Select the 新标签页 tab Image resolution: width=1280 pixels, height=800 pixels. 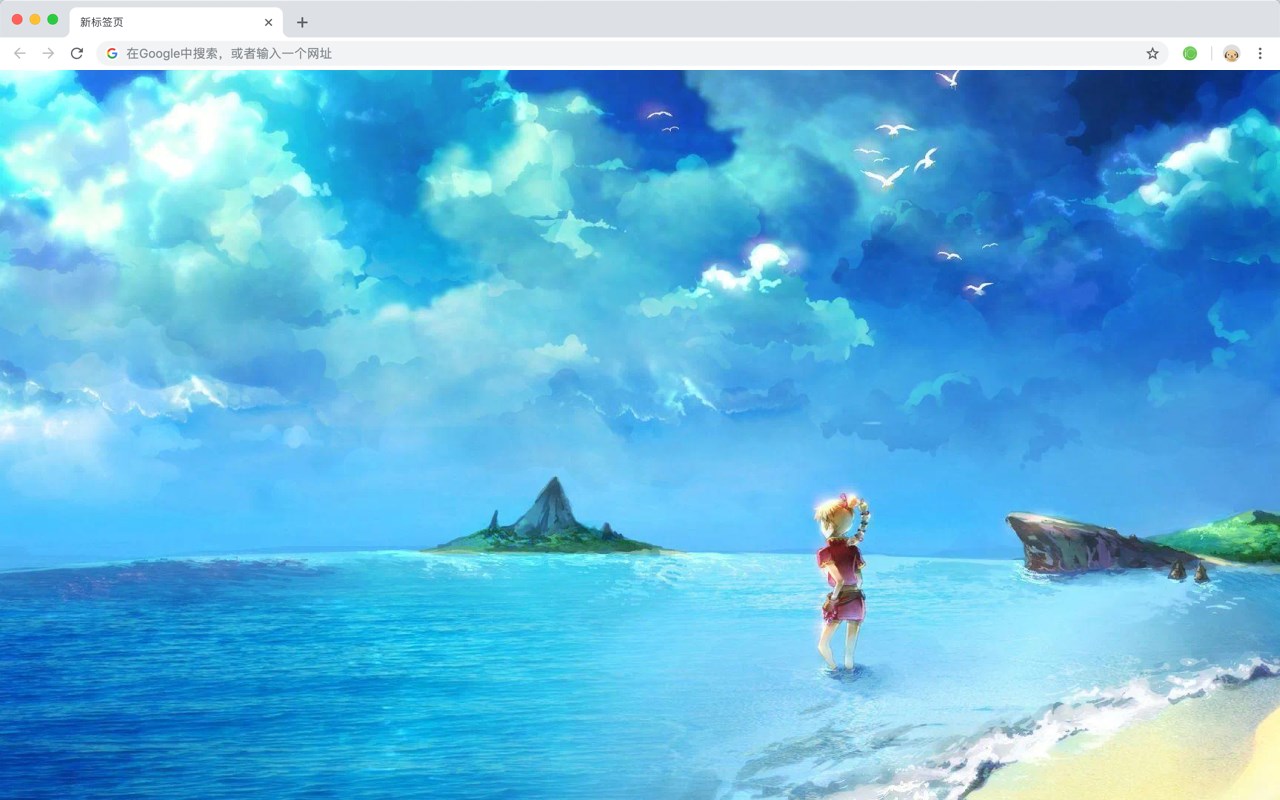click(x=175, y=22)
